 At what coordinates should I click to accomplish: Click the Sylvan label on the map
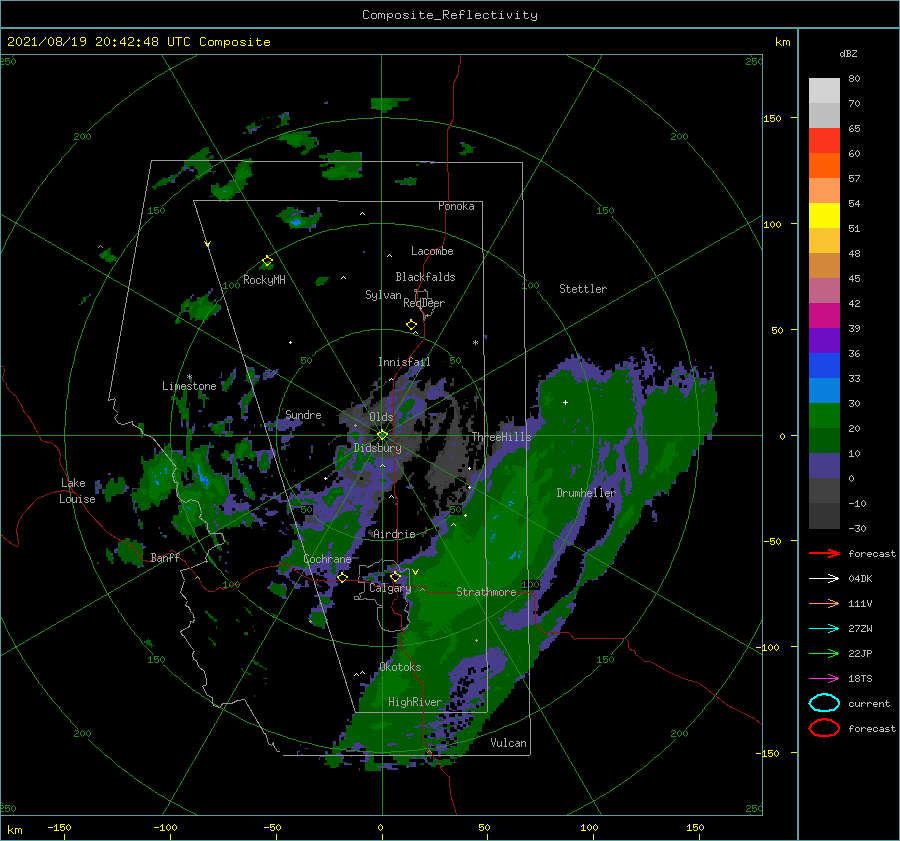[383, 295]
